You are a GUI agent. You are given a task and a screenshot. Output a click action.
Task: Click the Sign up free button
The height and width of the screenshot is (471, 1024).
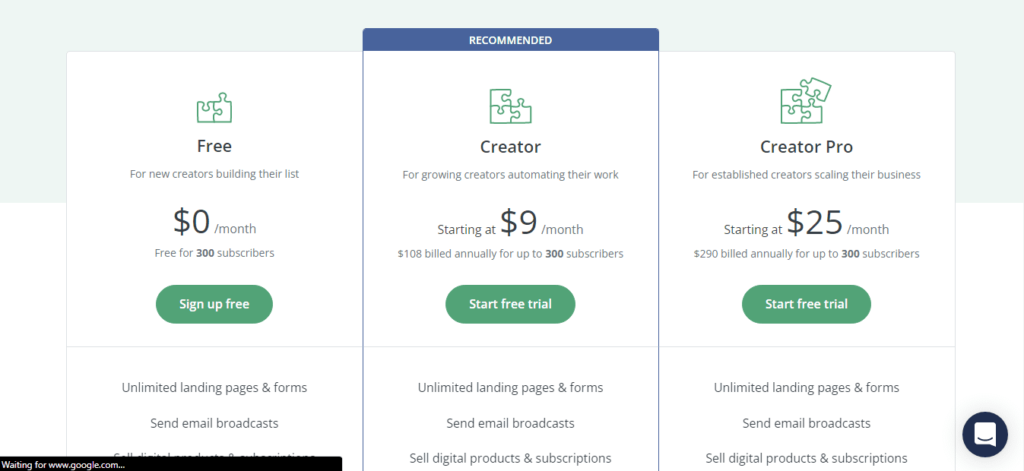pyautogui.click(x=214, y=304)
